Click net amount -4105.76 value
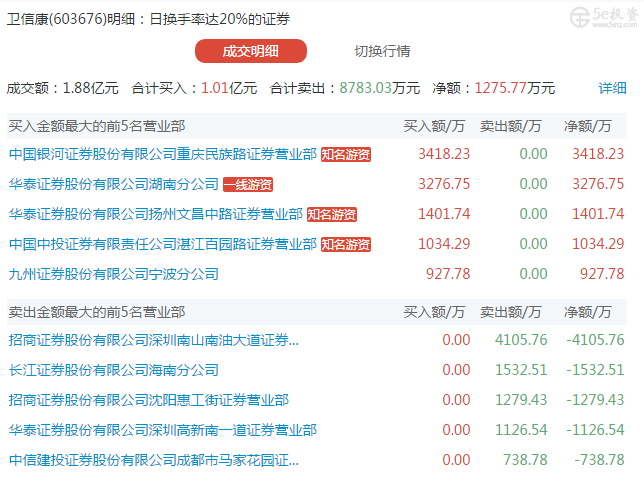Viewport: 644px width, 481px height. tap(595, 340)
